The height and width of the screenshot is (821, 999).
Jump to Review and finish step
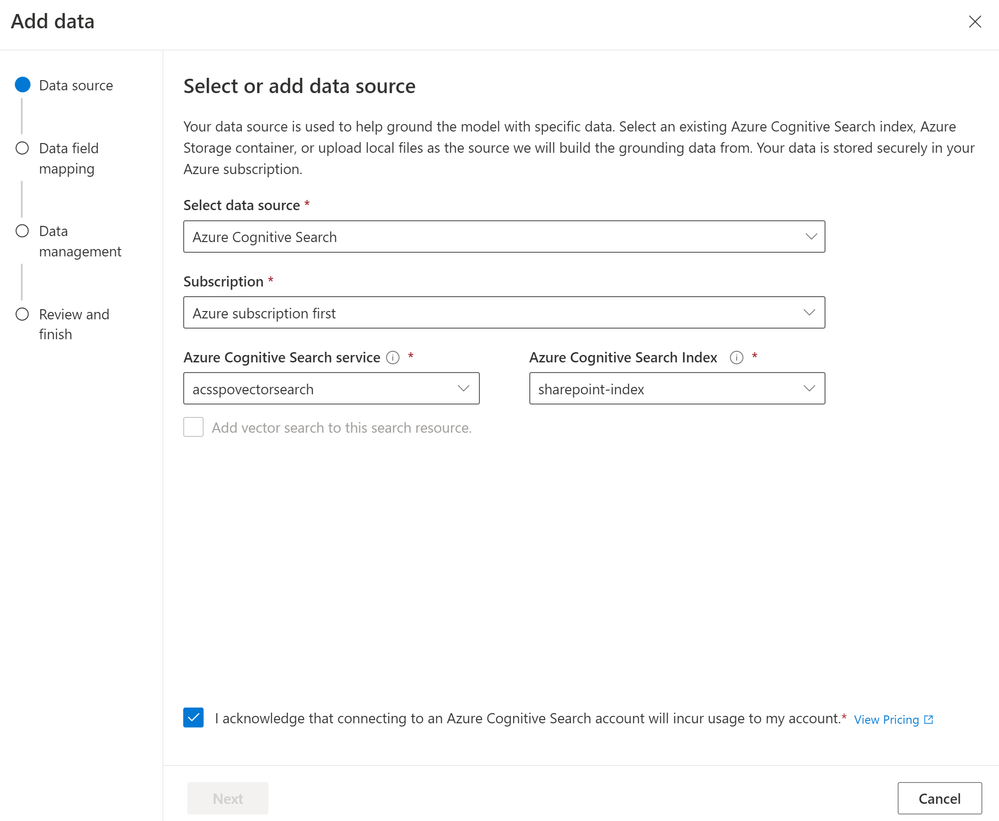[73, 324]
